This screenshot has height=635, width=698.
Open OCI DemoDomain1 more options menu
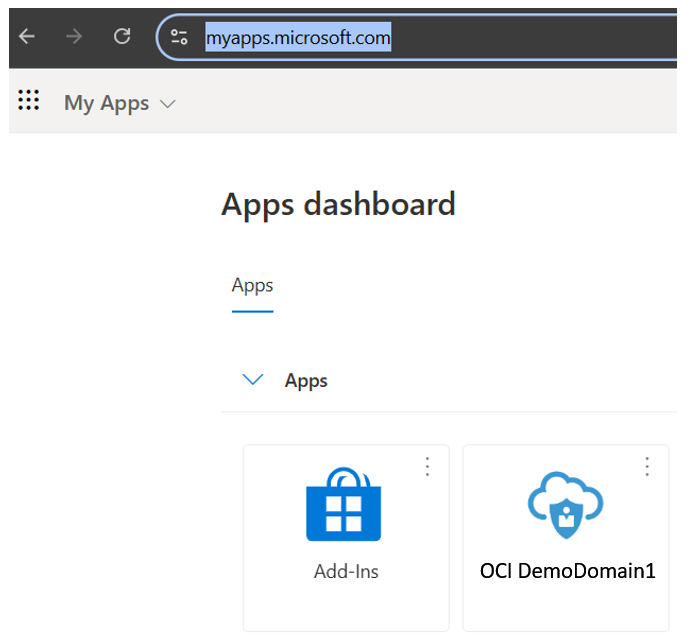pos(647,467)
